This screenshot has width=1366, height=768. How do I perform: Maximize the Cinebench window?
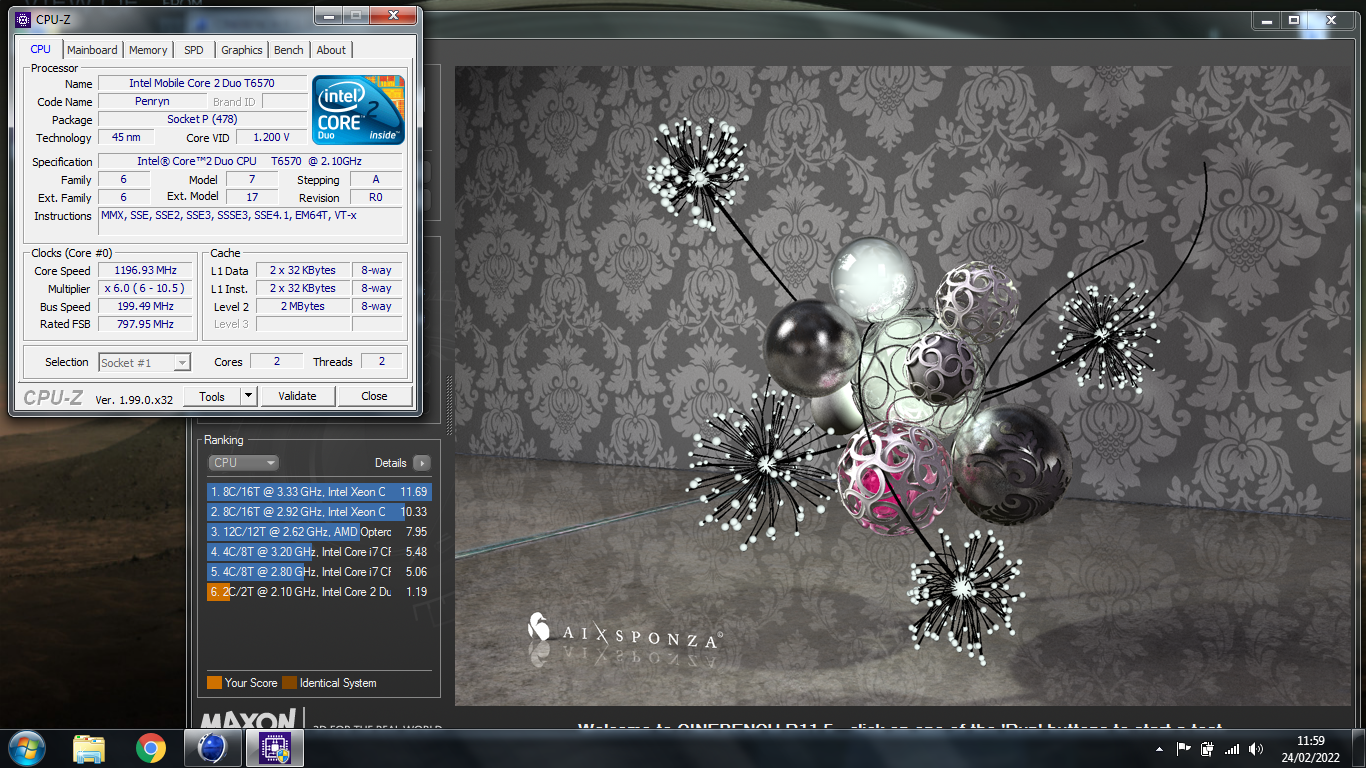pos(1293,19)
